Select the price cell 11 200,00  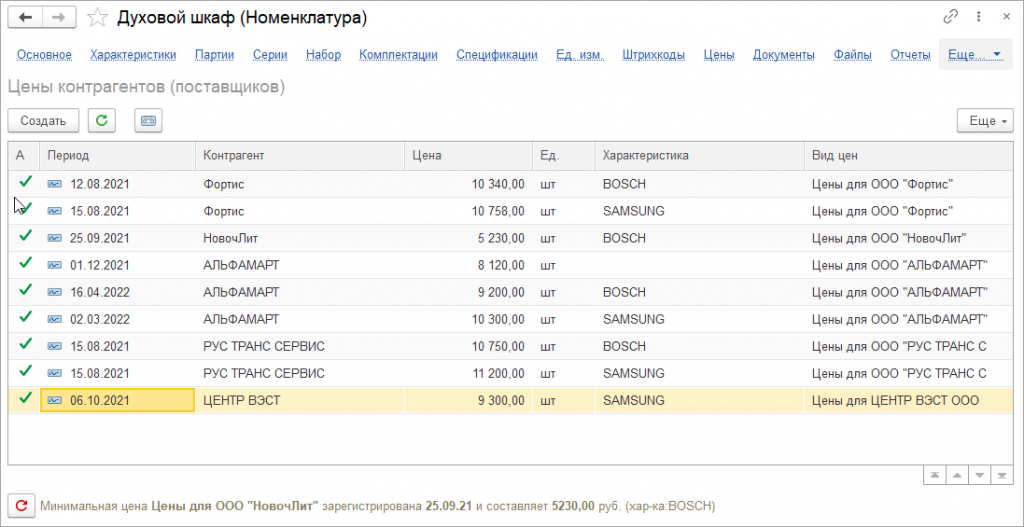(468, 374)
